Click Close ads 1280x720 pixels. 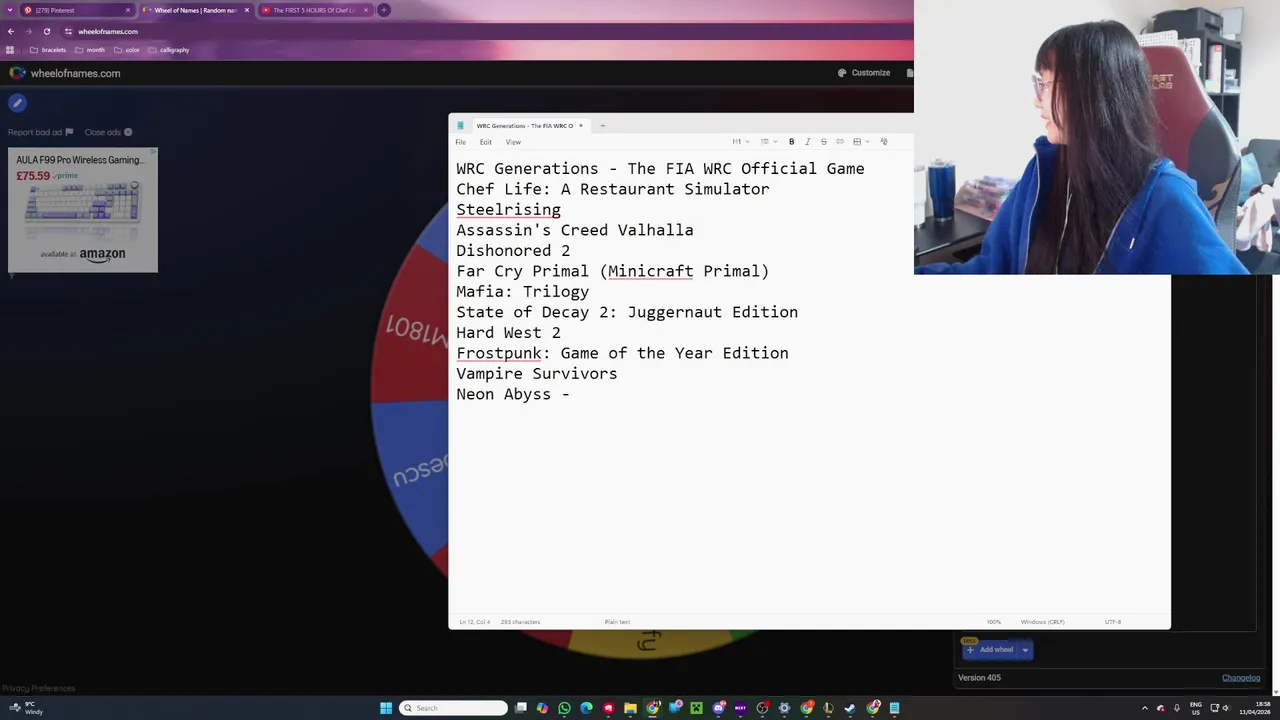tap(108, 132)
